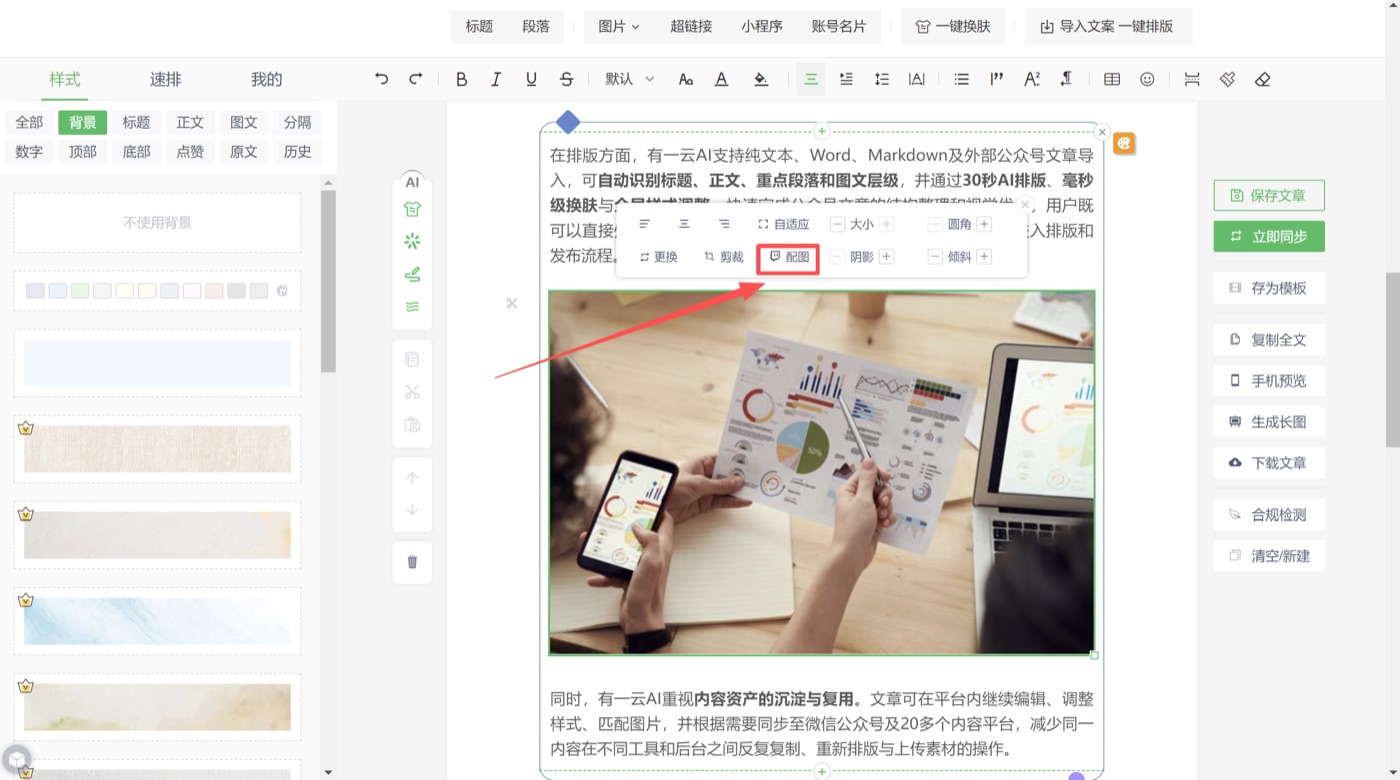
Task: Switch to the 速排 tab
Action: click(x=166, y=79)
